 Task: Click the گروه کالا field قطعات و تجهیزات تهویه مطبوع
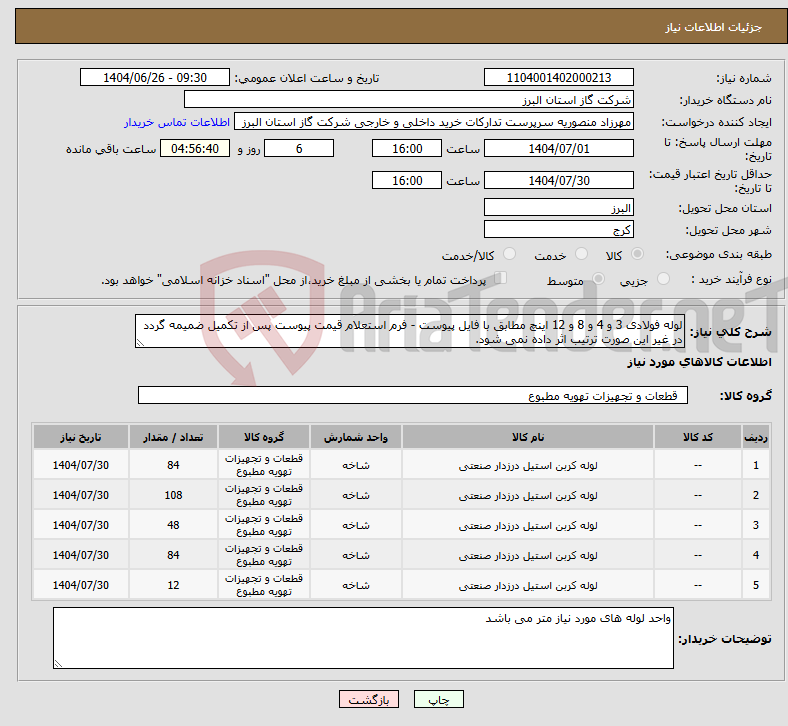[x=413, y=395]
